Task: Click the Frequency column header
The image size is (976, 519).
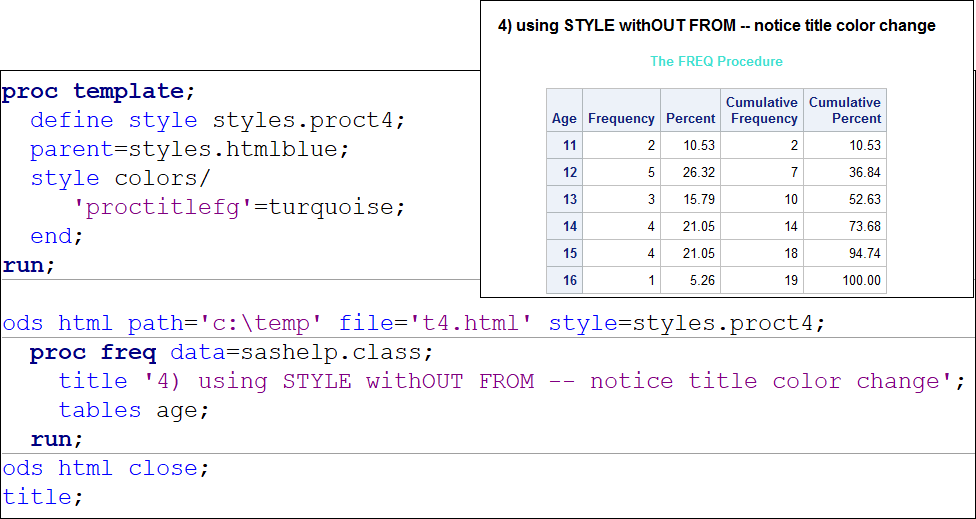Action: point(621,118)
